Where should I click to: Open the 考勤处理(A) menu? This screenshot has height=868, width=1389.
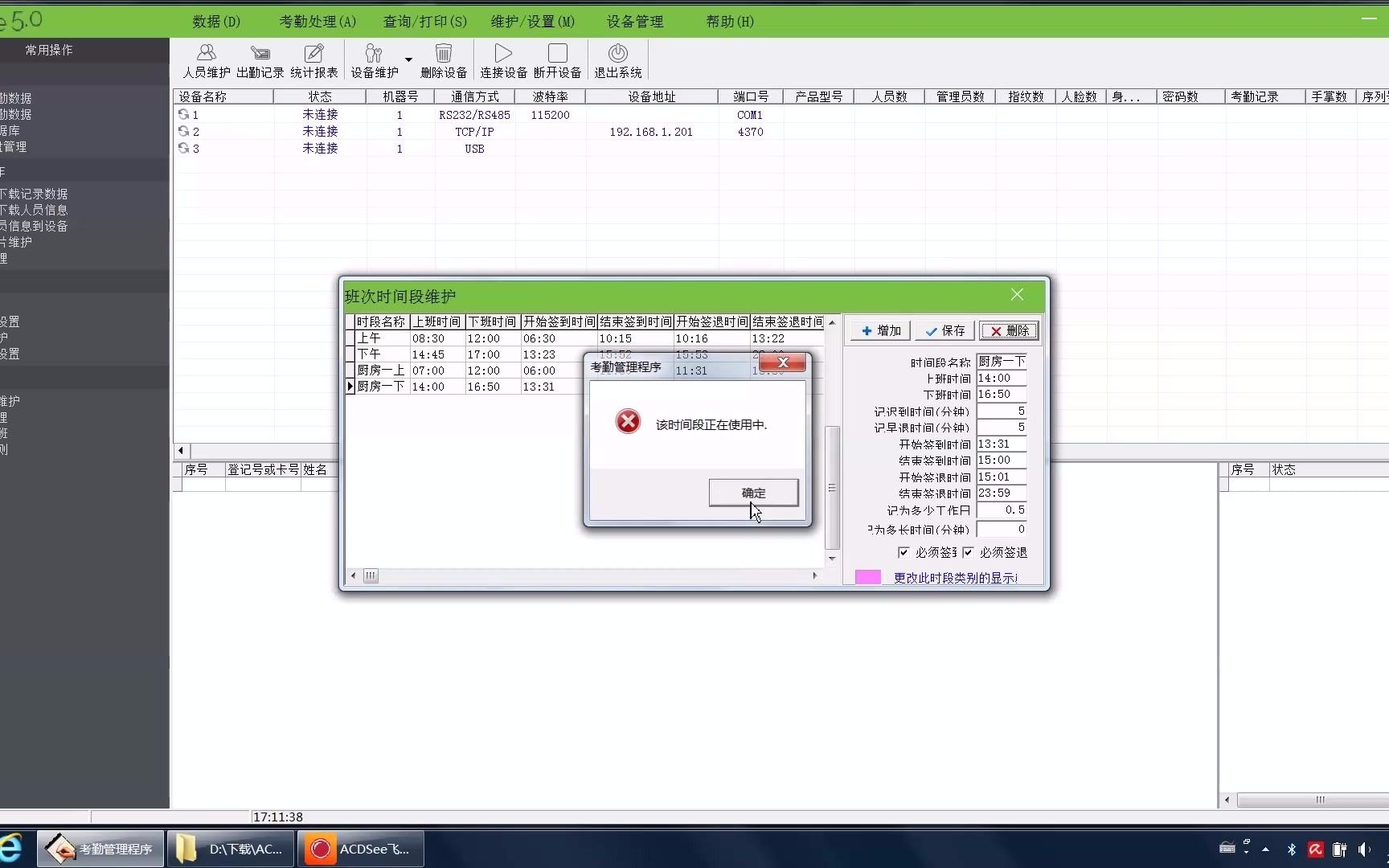click(318, 22)
